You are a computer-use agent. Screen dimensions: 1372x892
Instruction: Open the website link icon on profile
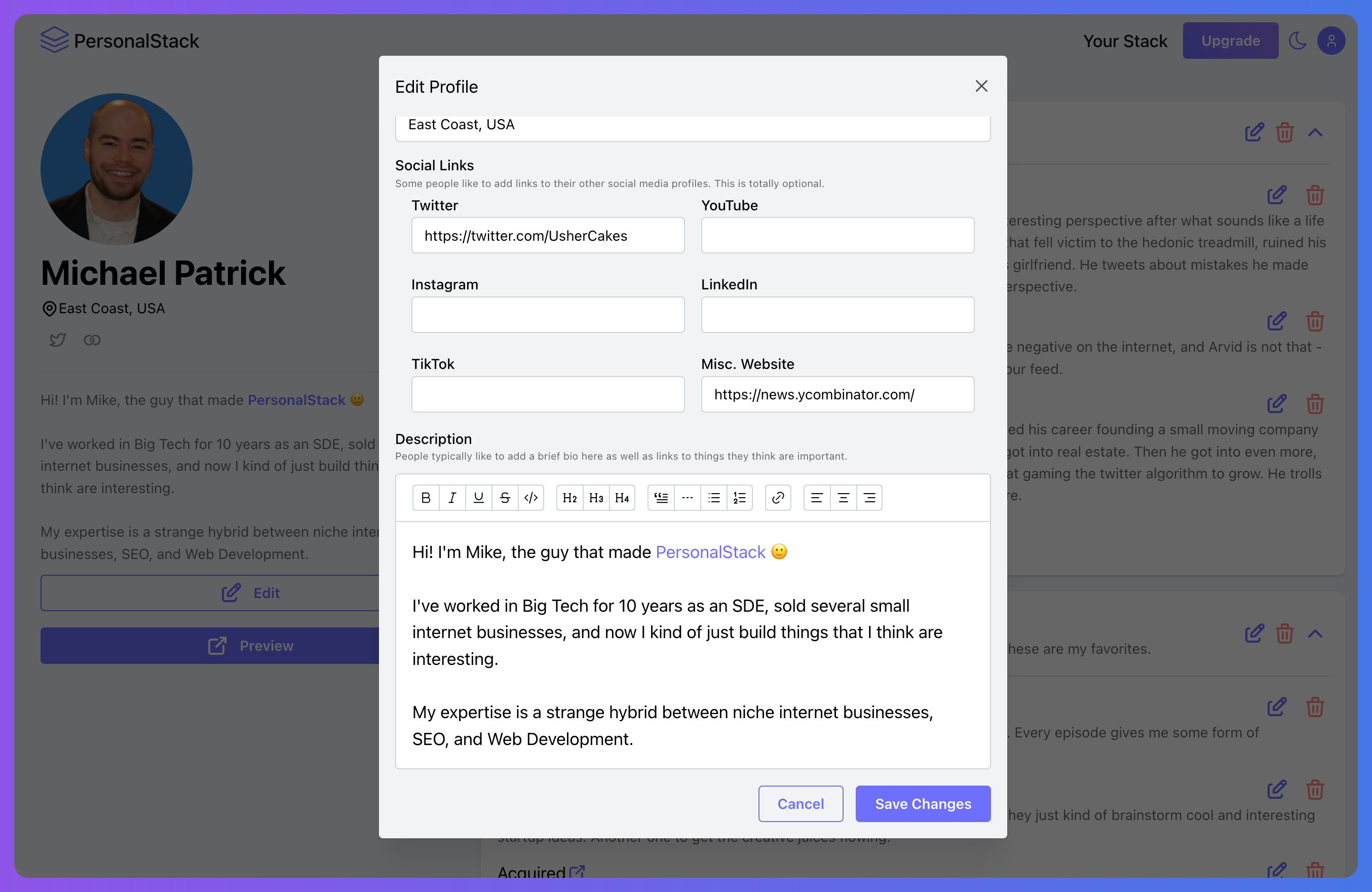point(92,340)
